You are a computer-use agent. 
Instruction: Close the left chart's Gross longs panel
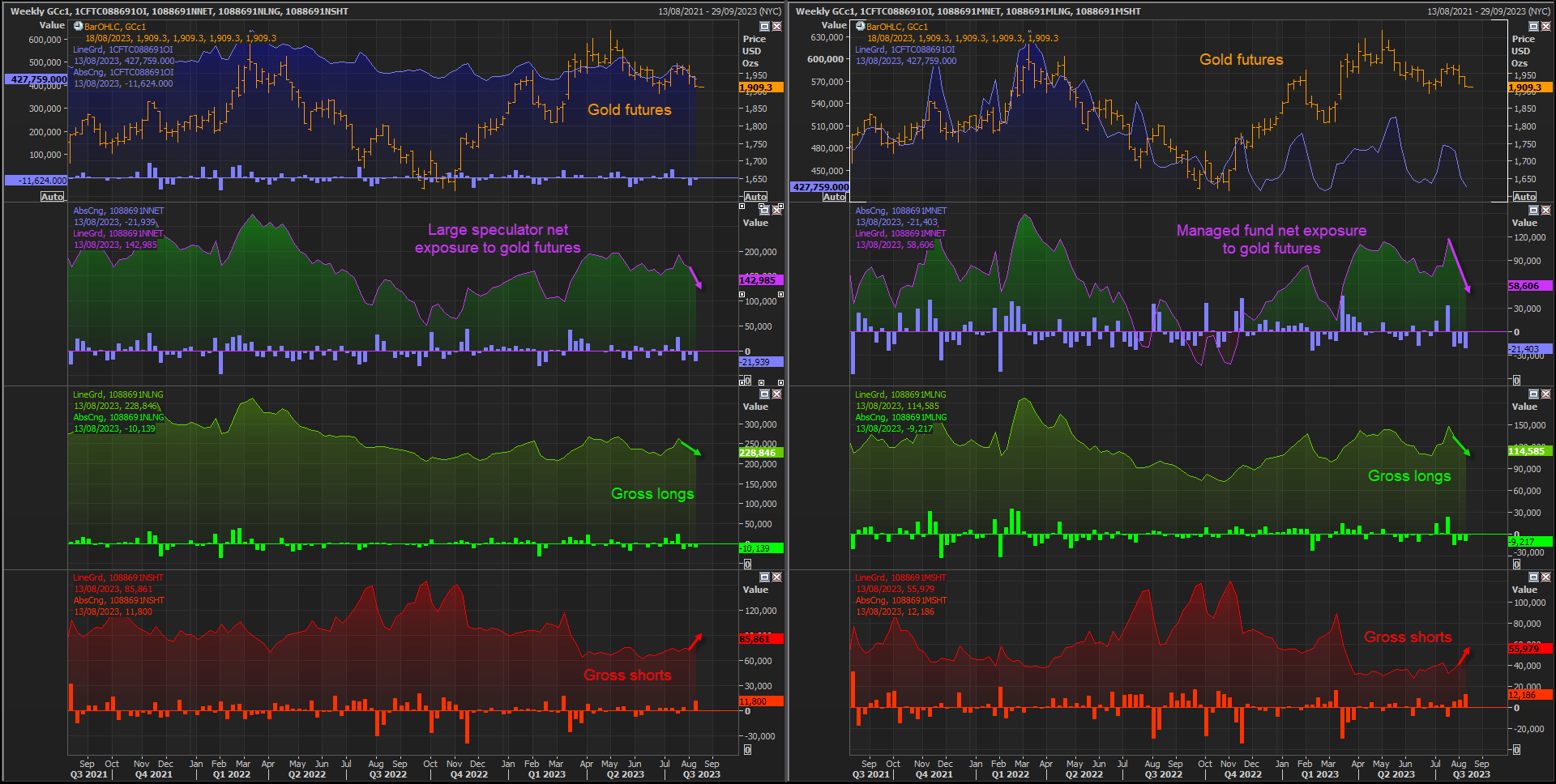776,394
